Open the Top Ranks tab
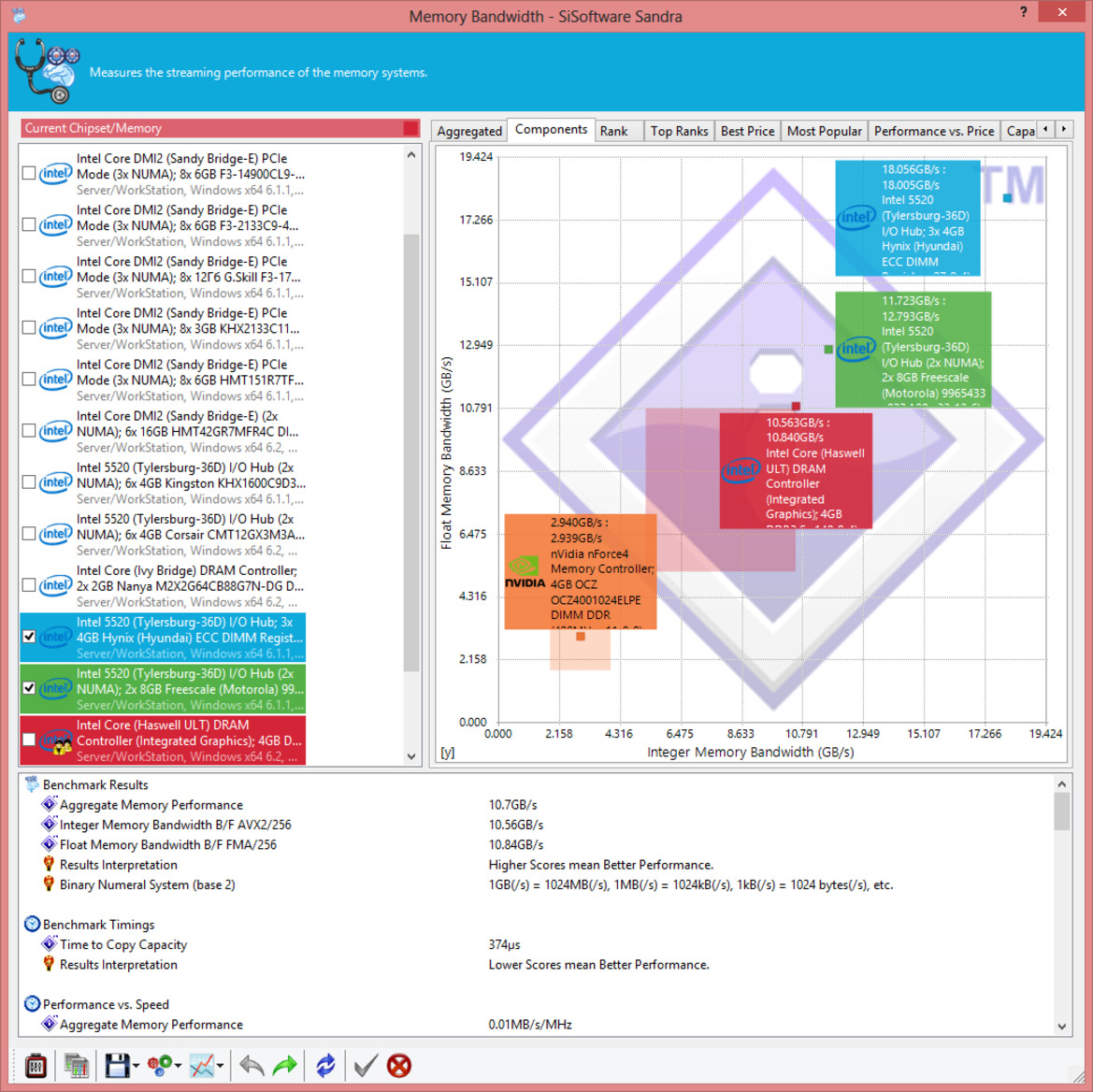Viewport: 1093px width, 1092px height. 679,131
